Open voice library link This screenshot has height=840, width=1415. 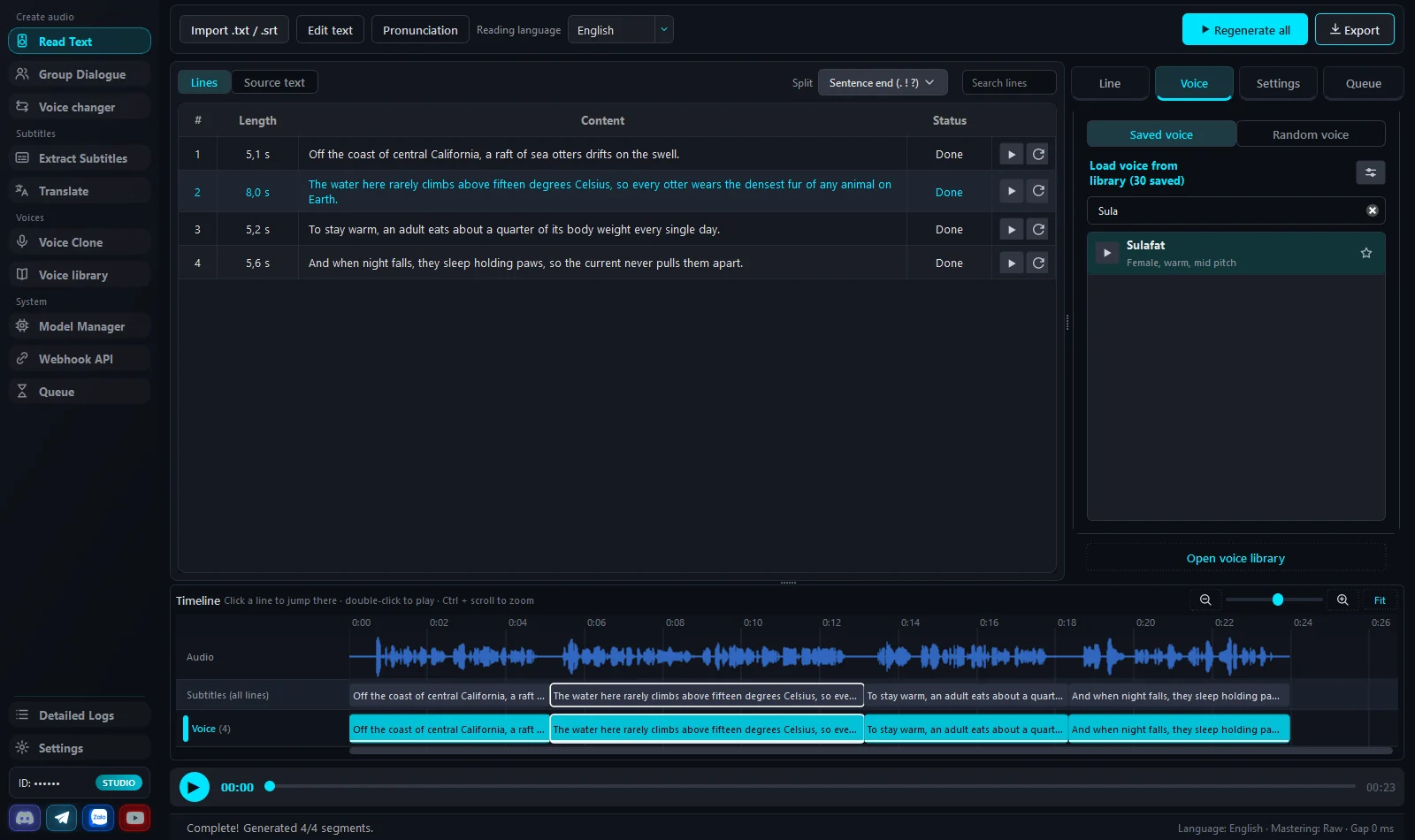pos(1235,558)
